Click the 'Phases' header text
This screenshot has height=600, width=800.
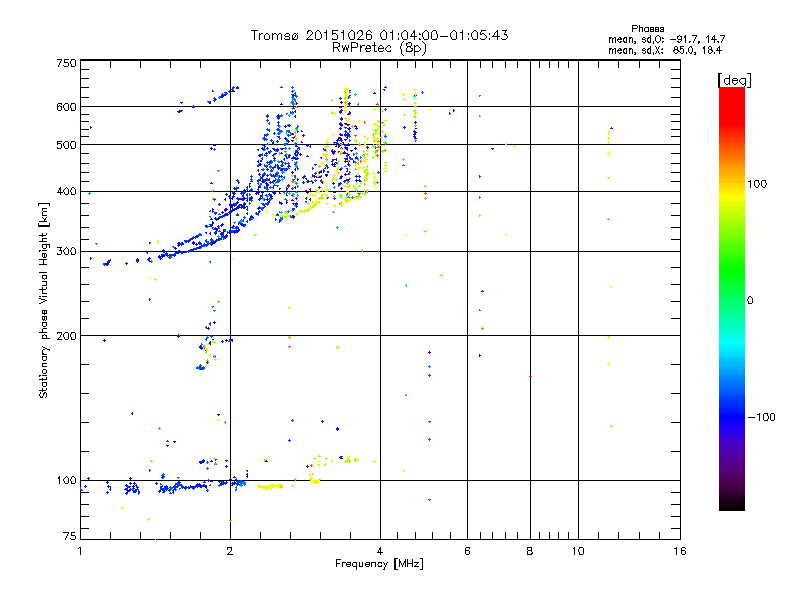(647, 29)
